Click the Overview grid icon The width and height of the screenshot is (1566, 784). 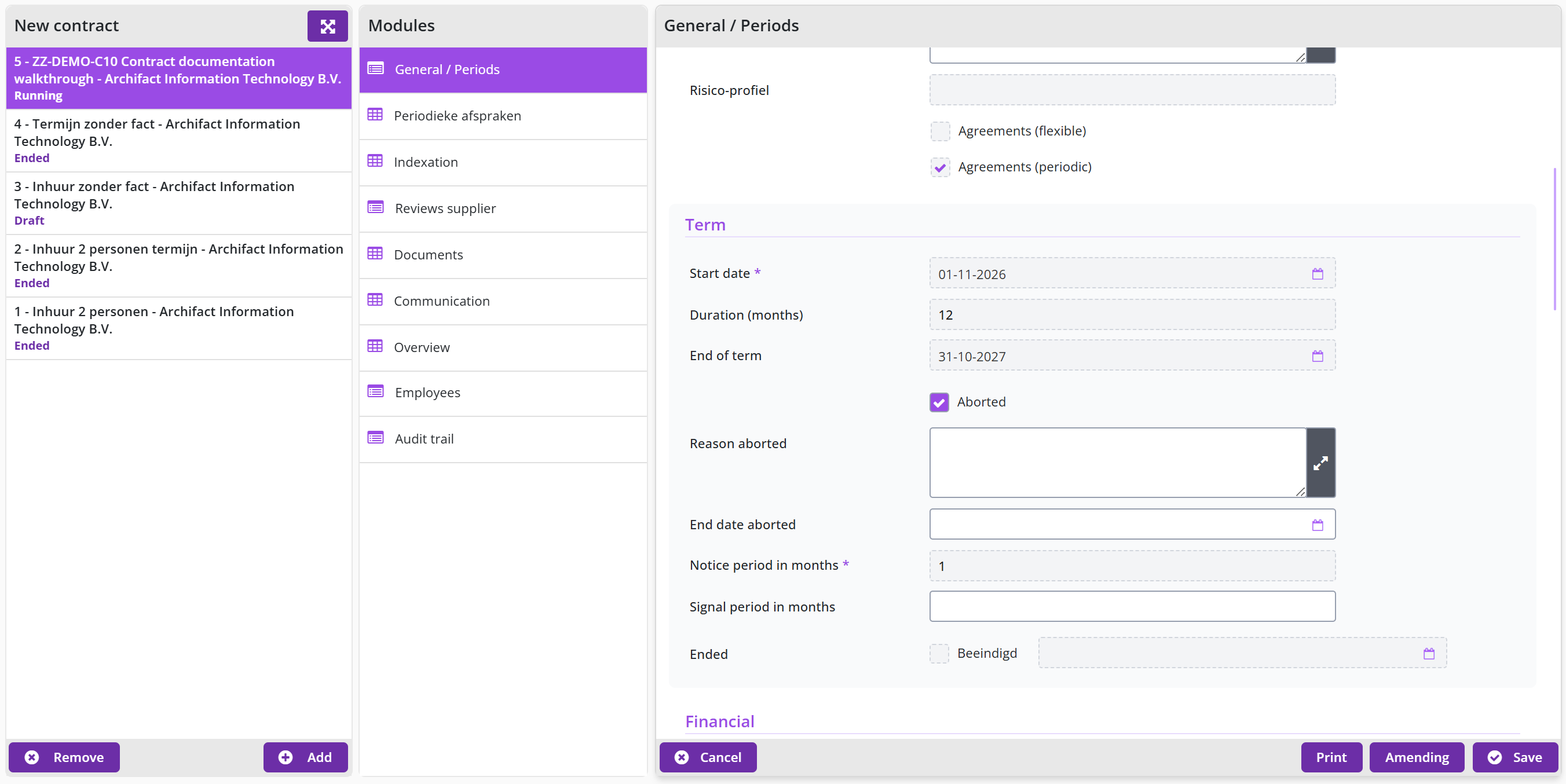click(x=375, y=346)
